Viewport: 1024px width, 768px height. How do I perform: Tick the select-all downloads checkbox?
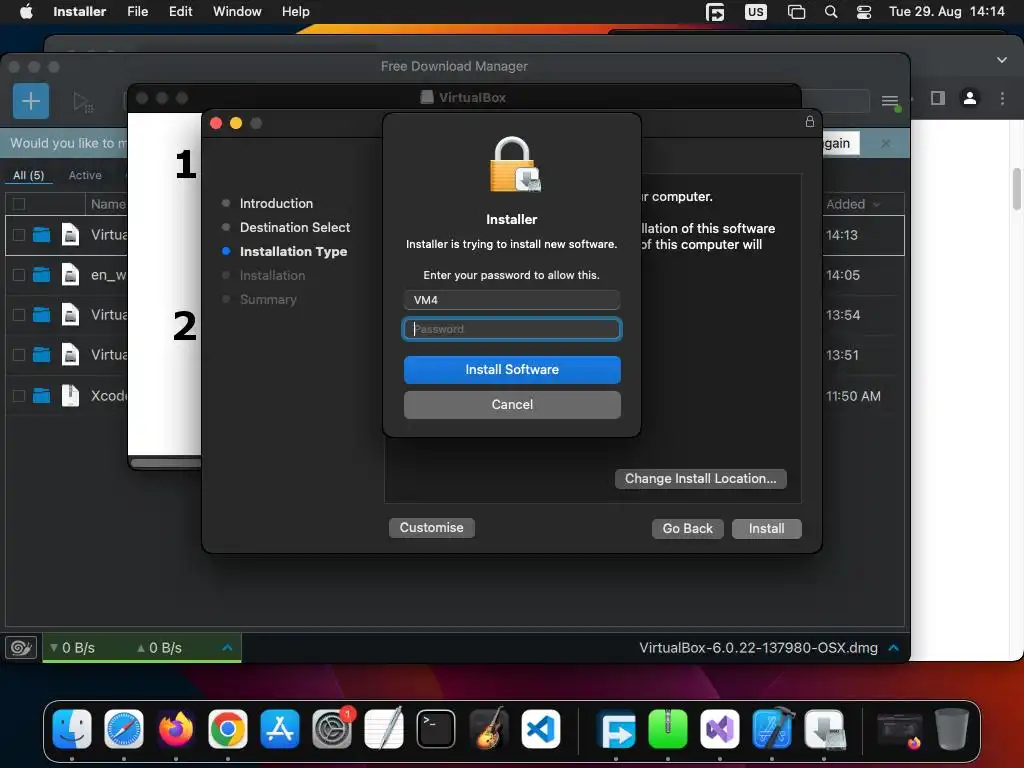click(x=19, y=204)
